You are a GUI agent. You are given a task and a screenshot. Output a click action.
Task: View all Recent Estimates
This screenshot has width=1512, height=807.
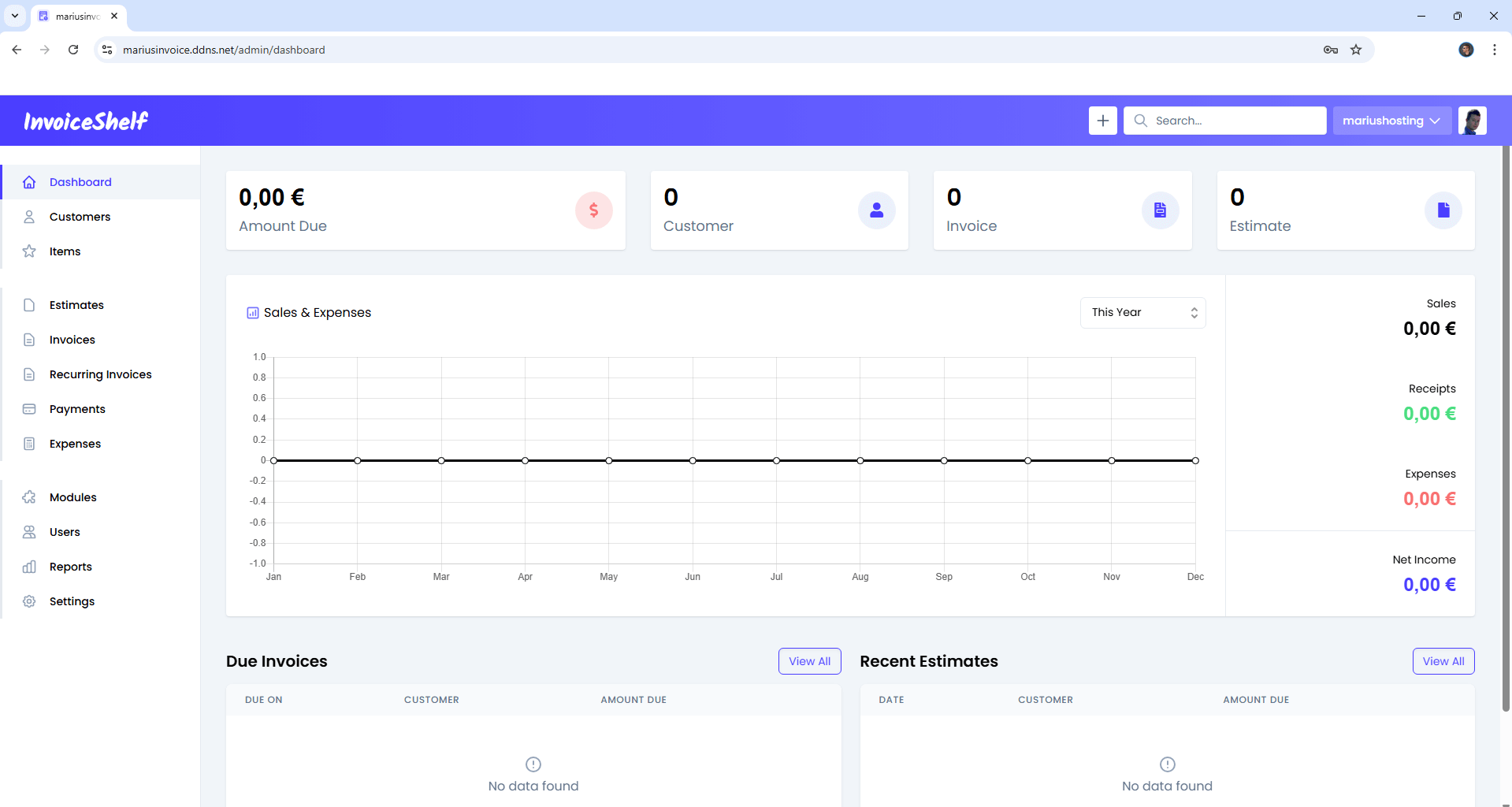click(1443, 661)
